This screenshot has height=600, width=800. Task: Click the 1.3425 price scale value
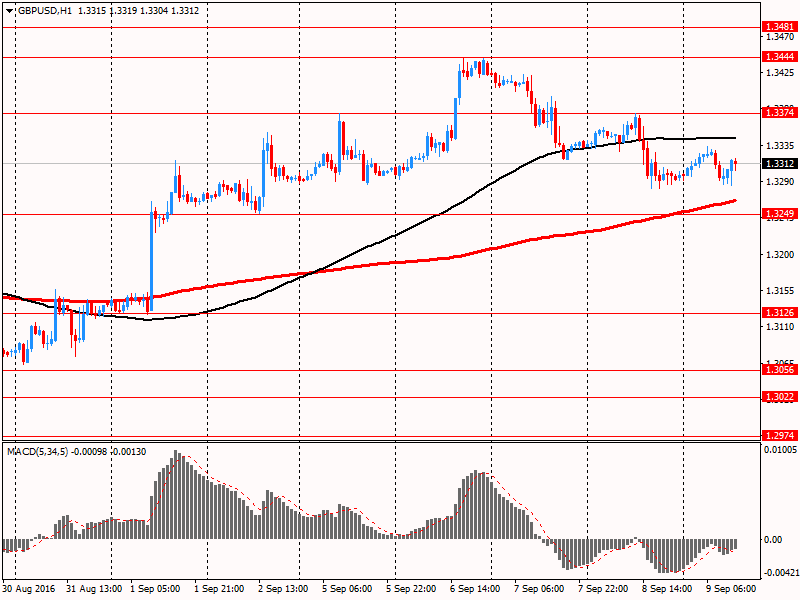tap(781, 73)
